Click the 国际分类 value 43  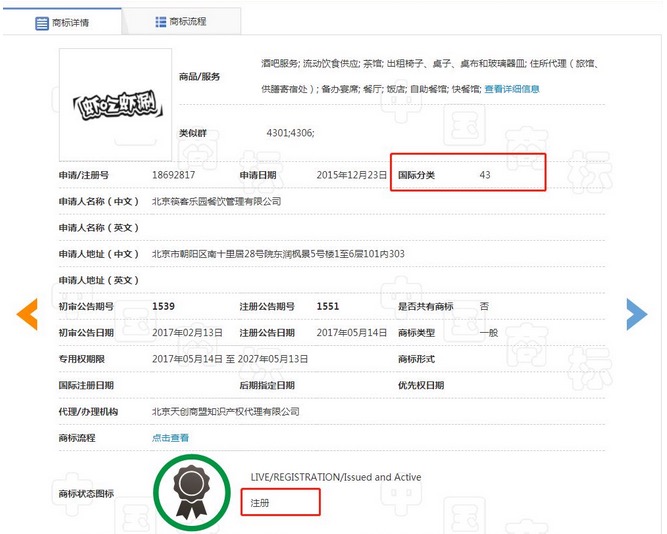(485, 174)
